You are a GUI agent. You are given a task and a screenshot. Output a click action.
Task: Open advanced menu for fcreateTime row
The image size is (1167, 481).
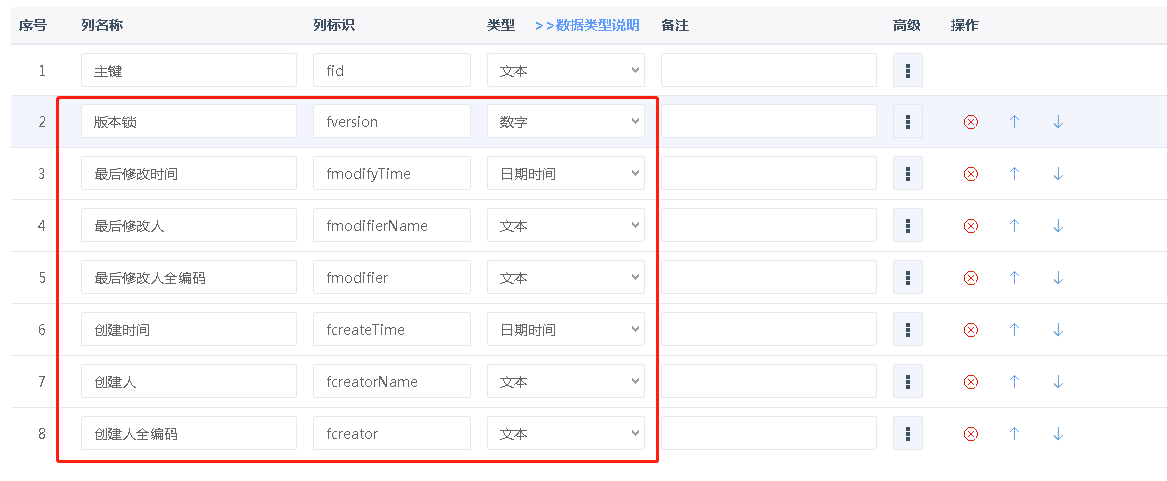pos(907,330)
